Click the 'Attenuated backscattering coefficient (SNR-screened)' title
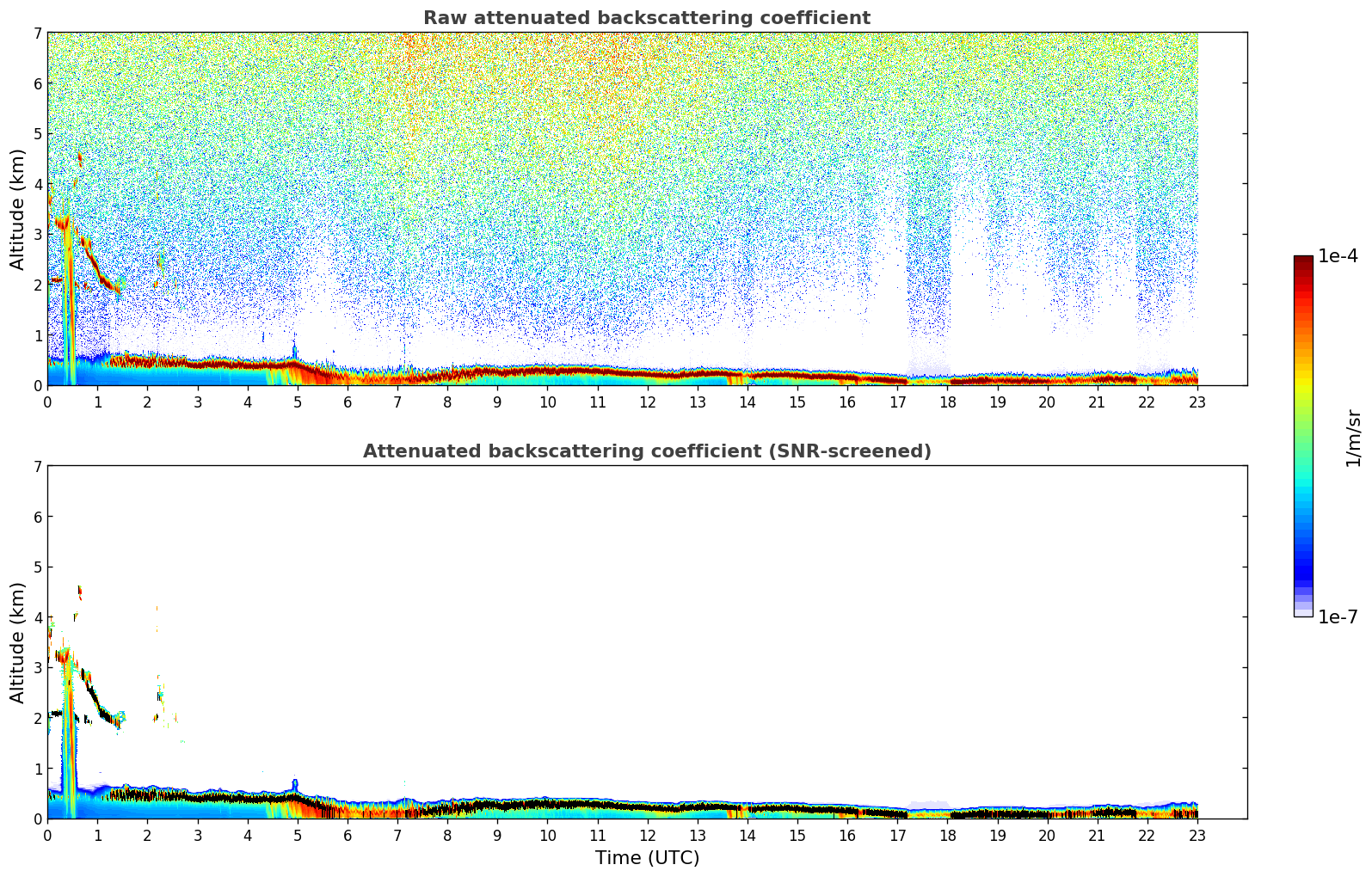 point(646,451)
